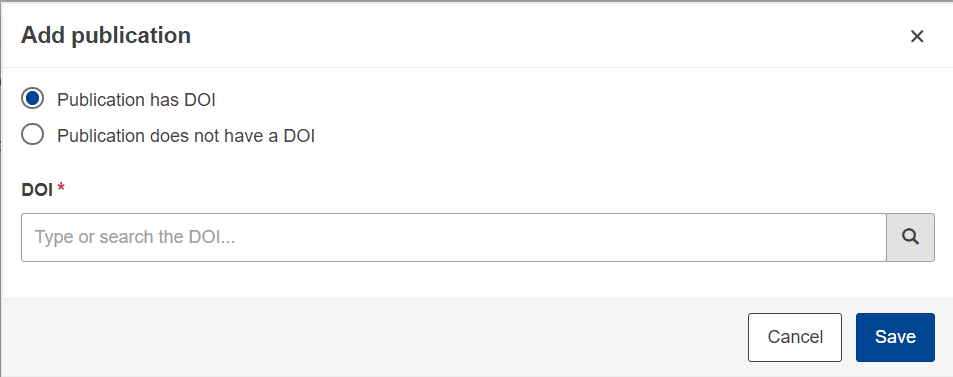
Task: Click the blue Save button in the footer
Action: (895, 337)
